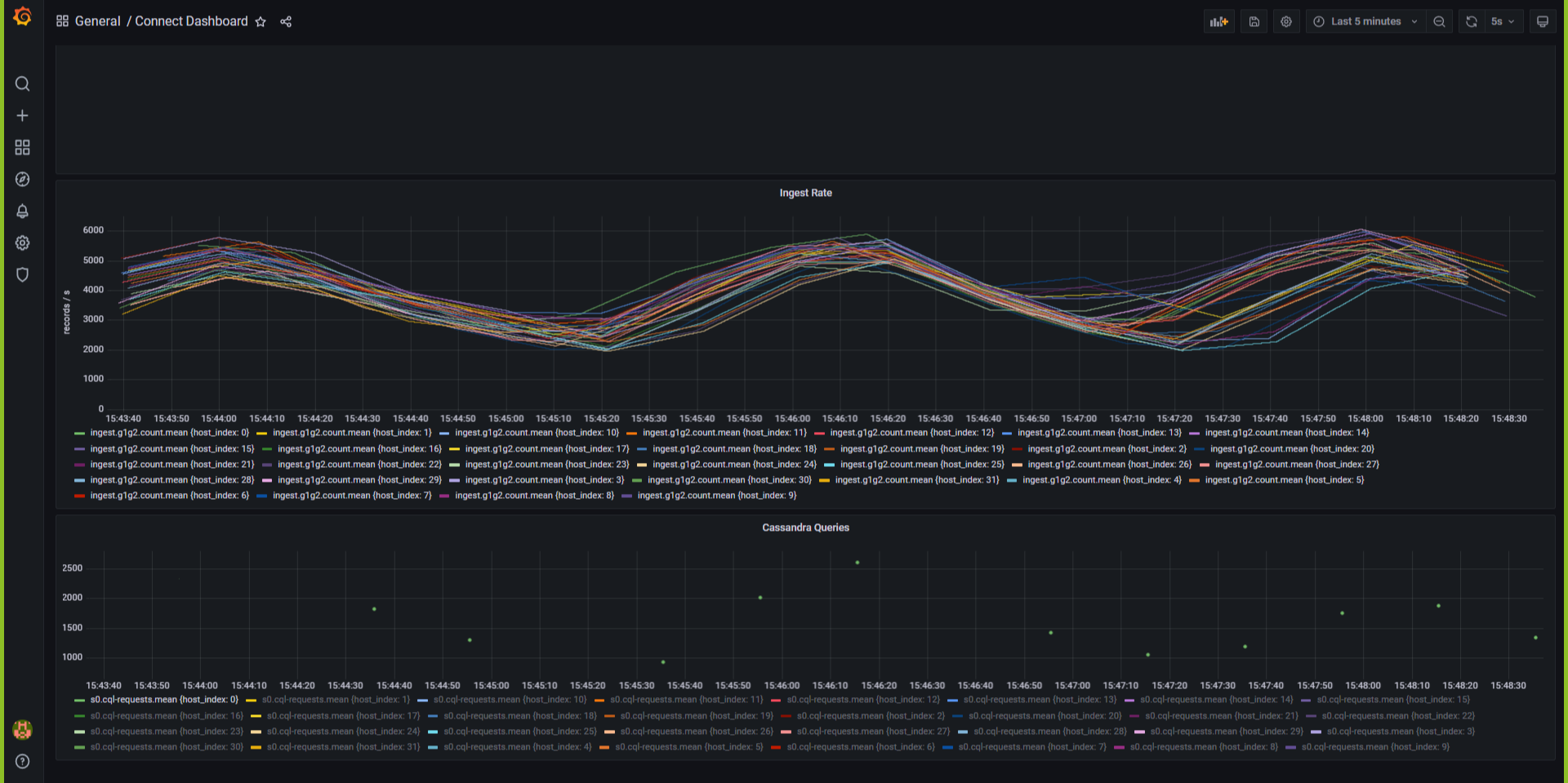Viewport: 1568px width, 783px height.
Task: Open the Ingest Rate panel menu
Action: click(805, 193)
